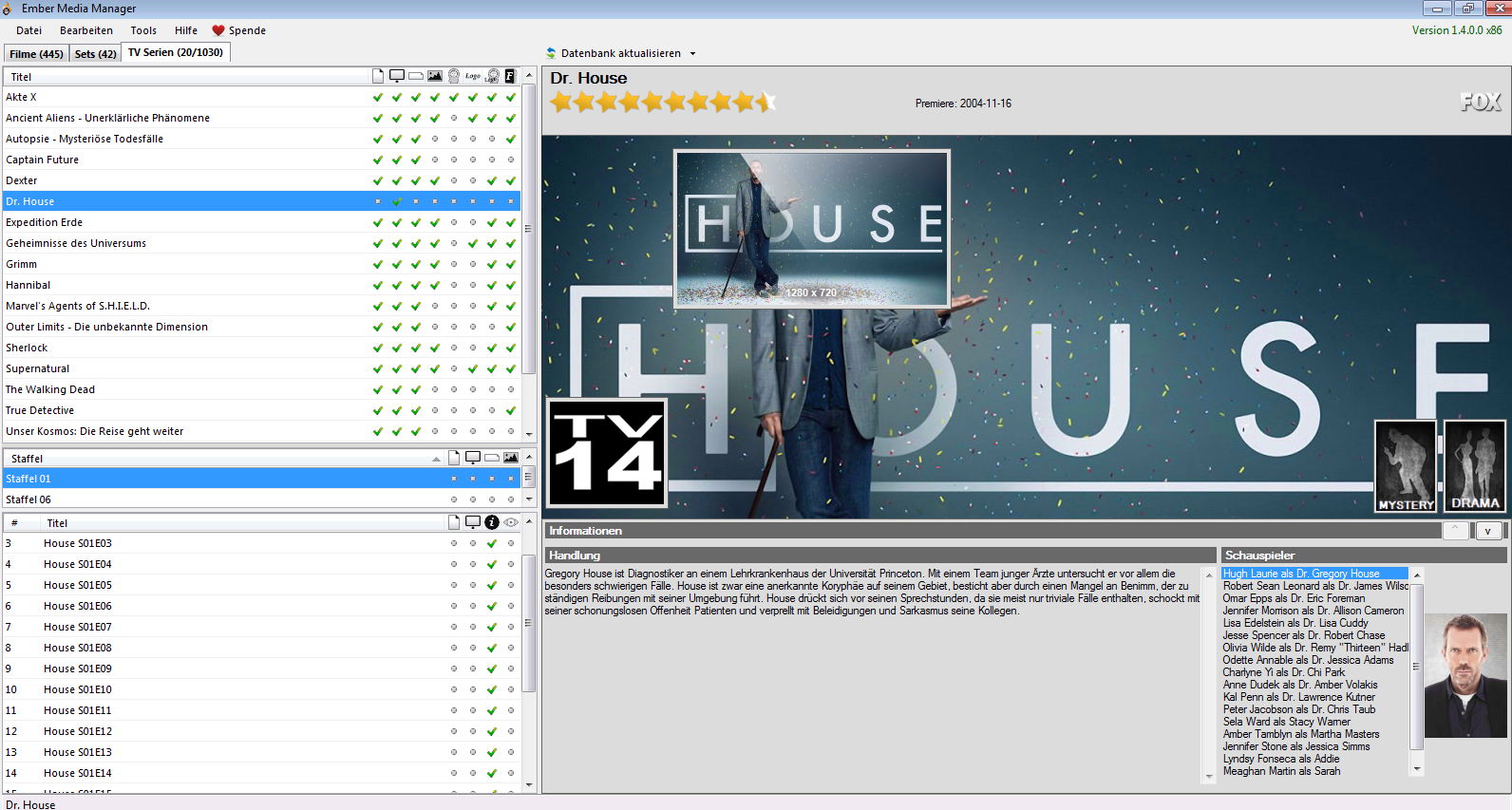Viewport: 1512px width, 810px height.
Task: Click the page icon in the episode list header
Action: pos(454,522)
